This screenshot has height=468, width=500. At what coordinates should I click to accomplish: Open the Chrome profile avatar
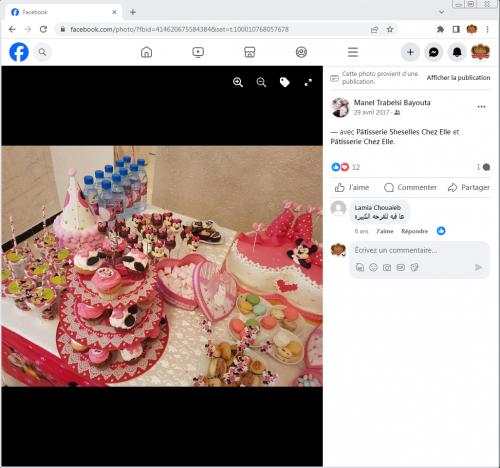[472, 29]
